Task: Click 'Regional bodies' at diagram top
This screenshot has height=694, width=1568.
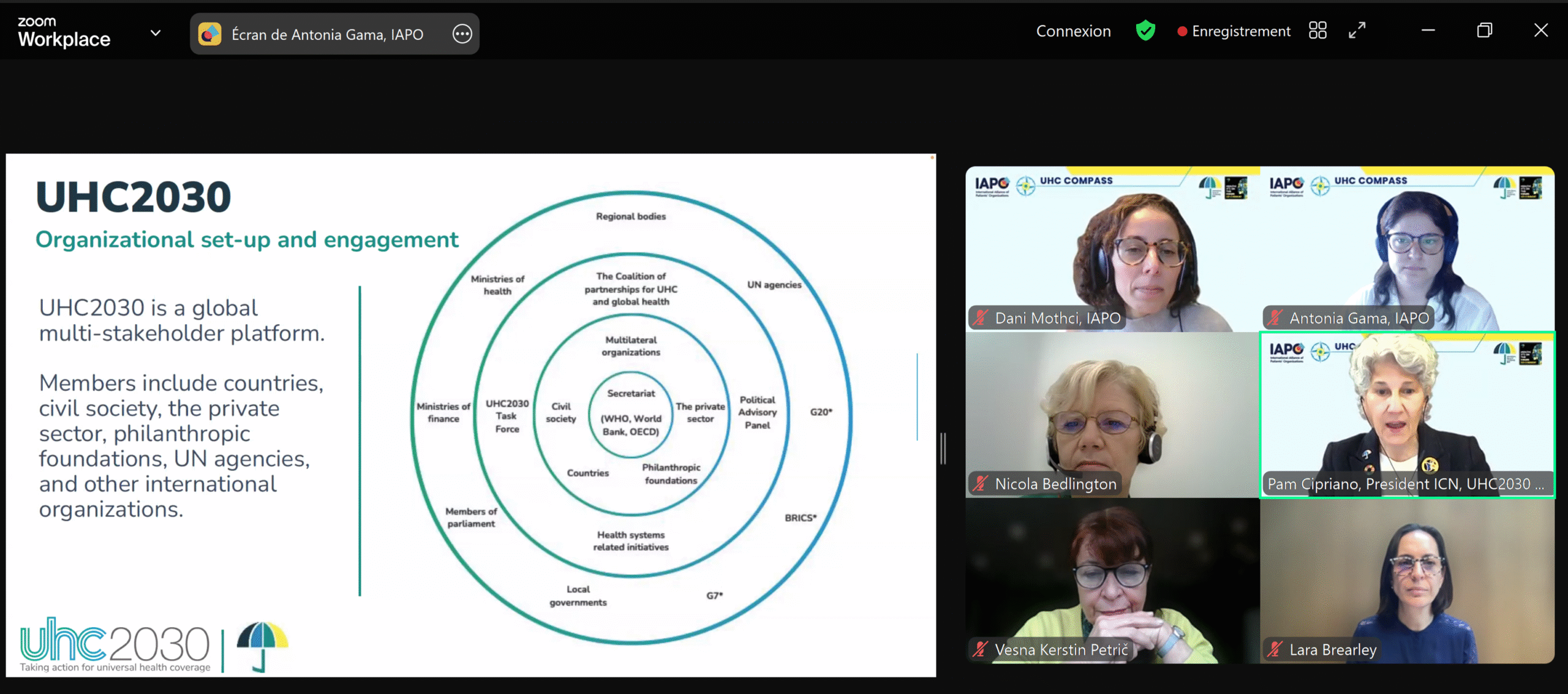Action: [x=631, y=216]
